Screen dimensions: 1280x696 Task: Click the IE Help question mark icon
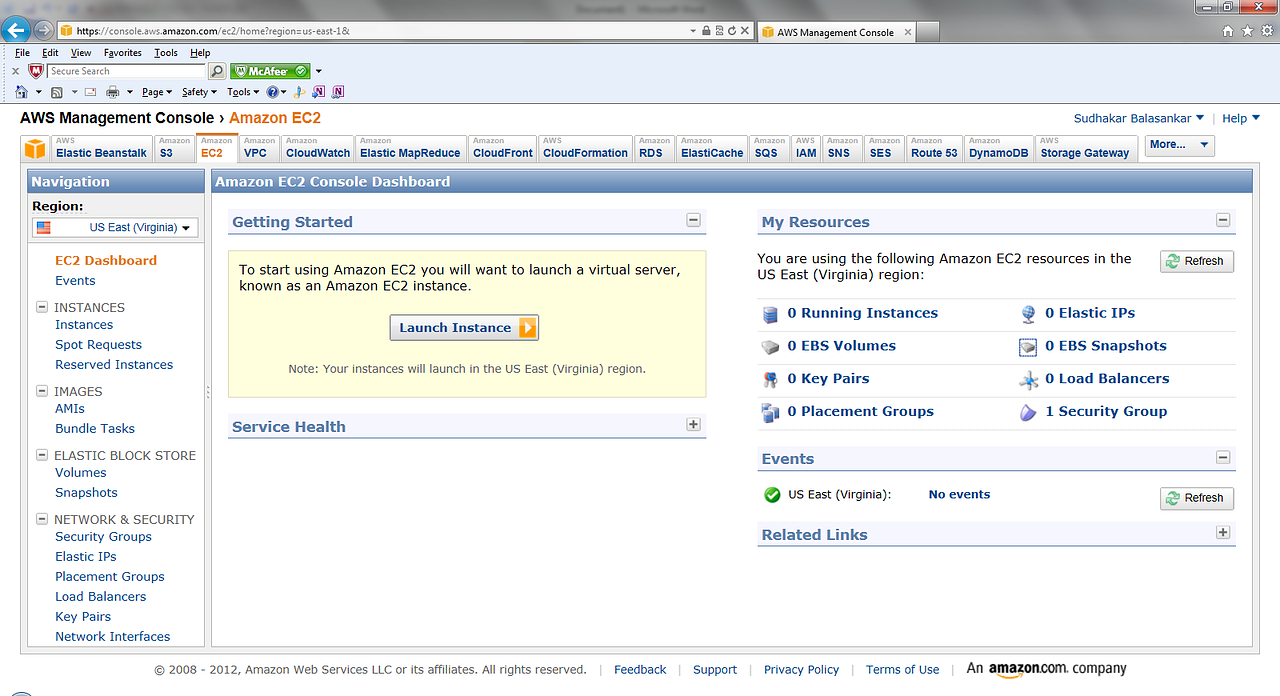tap(272, 92)
